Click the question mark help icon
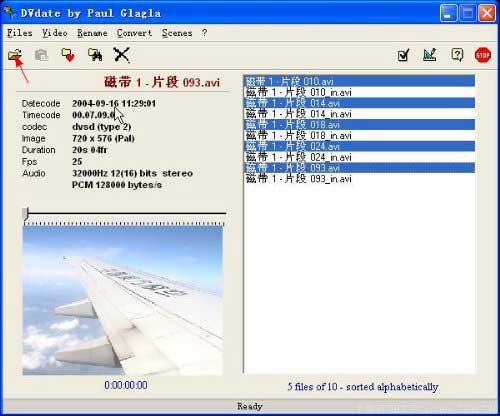Image resolution: width=500 pixels, height=416 pixels. tap(457, 55)
